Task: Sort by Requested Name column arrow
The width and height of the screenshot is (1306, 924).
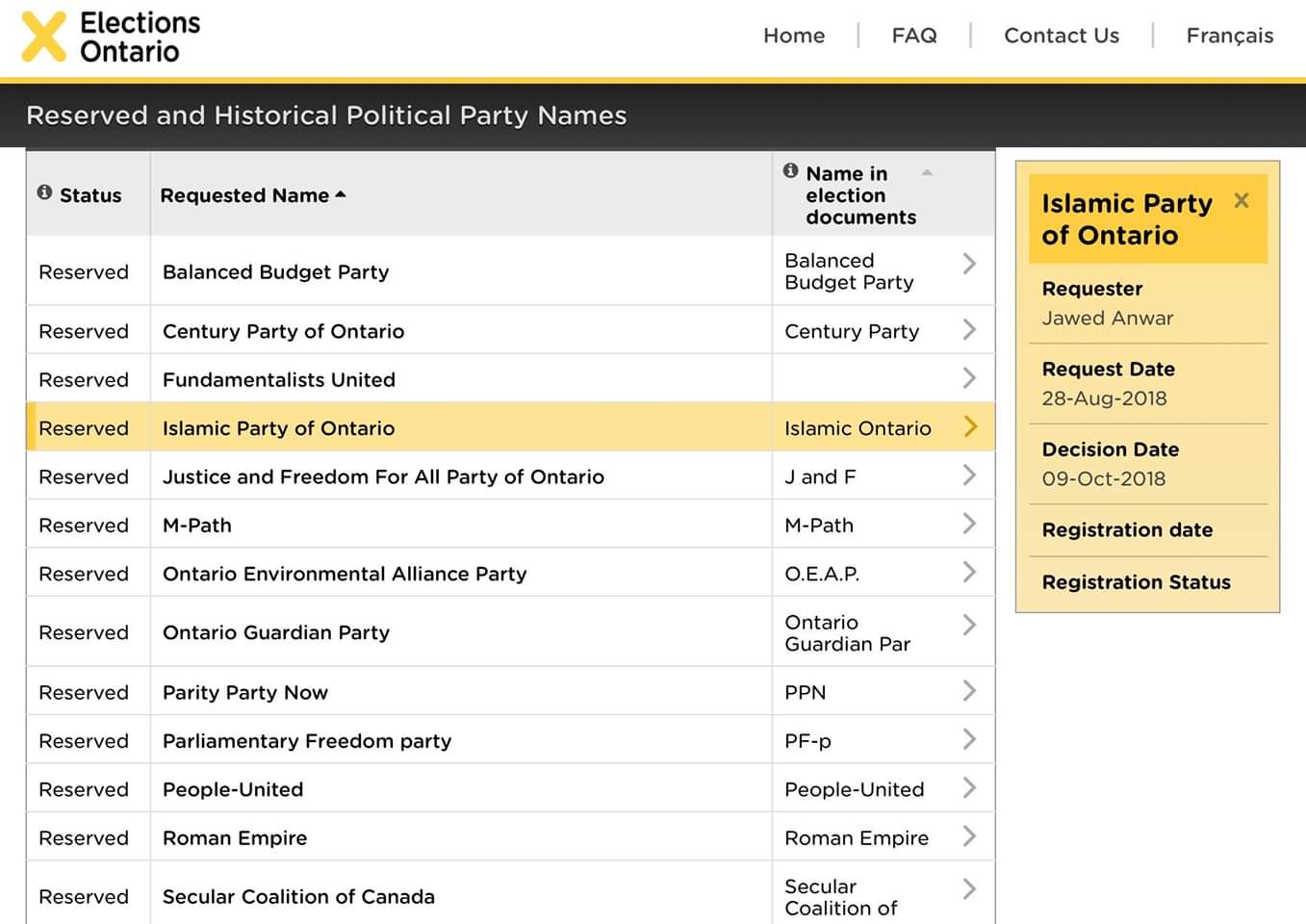Action: click(341, 194)
